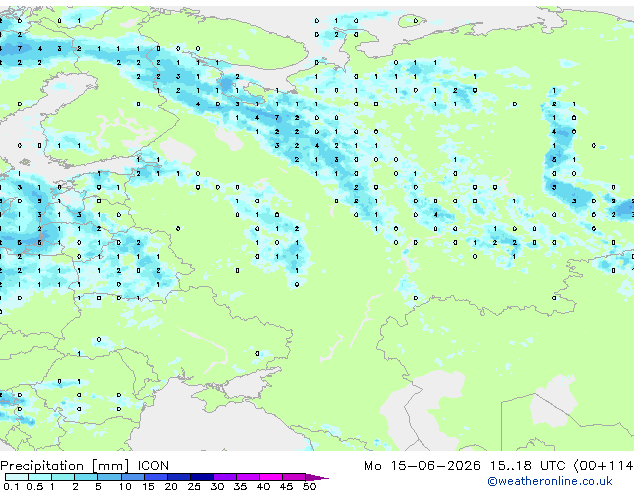This screenshot has width=634, height=490.
Task: Click the 'Precipitation [mm]' legend title
Action: coord(65,466)
